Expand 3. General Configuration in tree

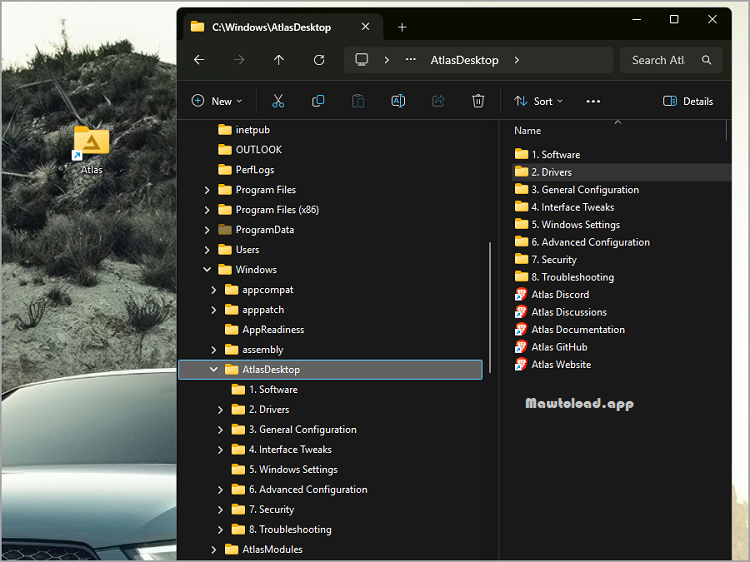point(220,430)
